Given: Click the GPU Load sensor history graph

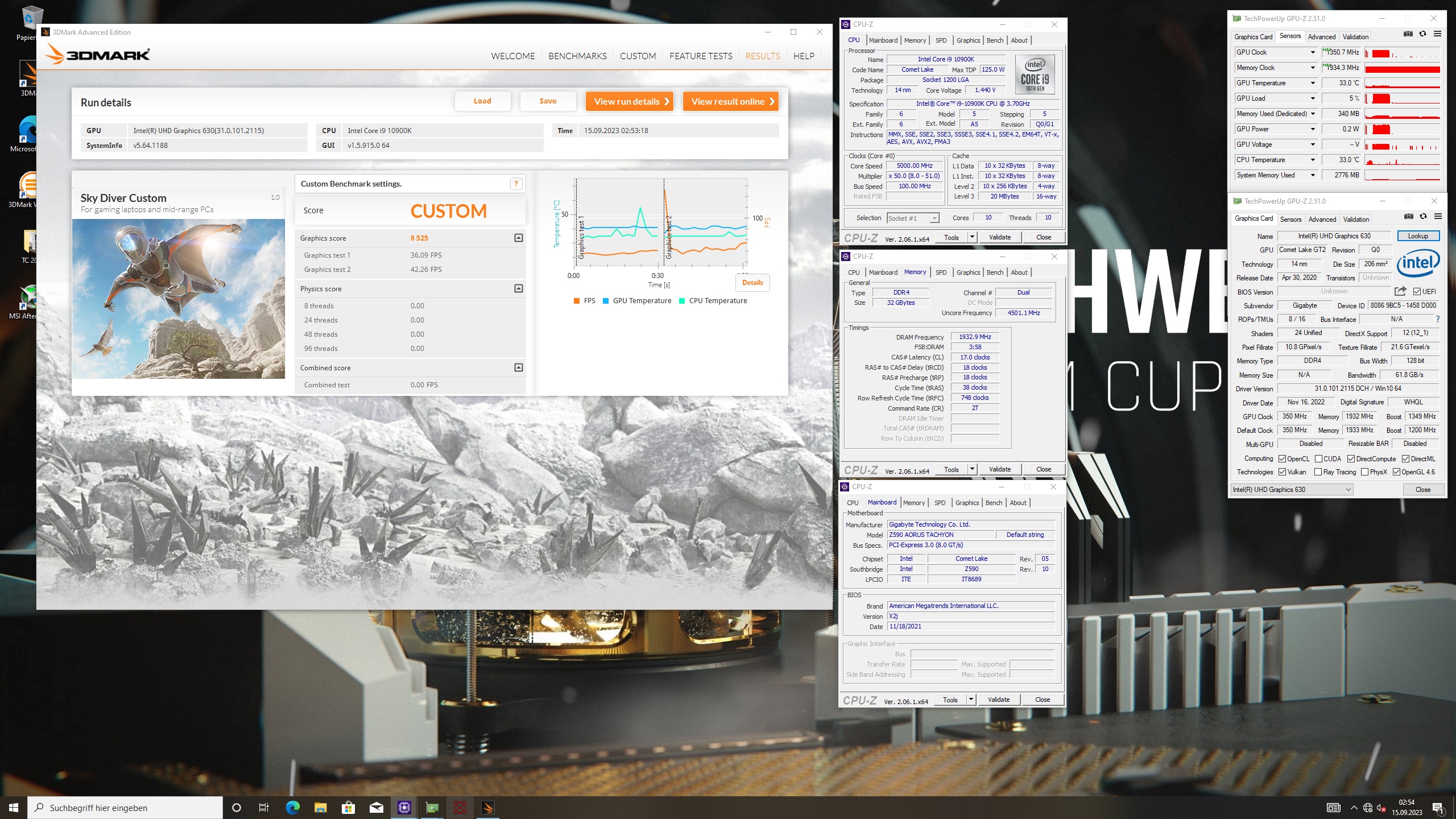Looking at the screenshot, I should [x=1403, y=98].
